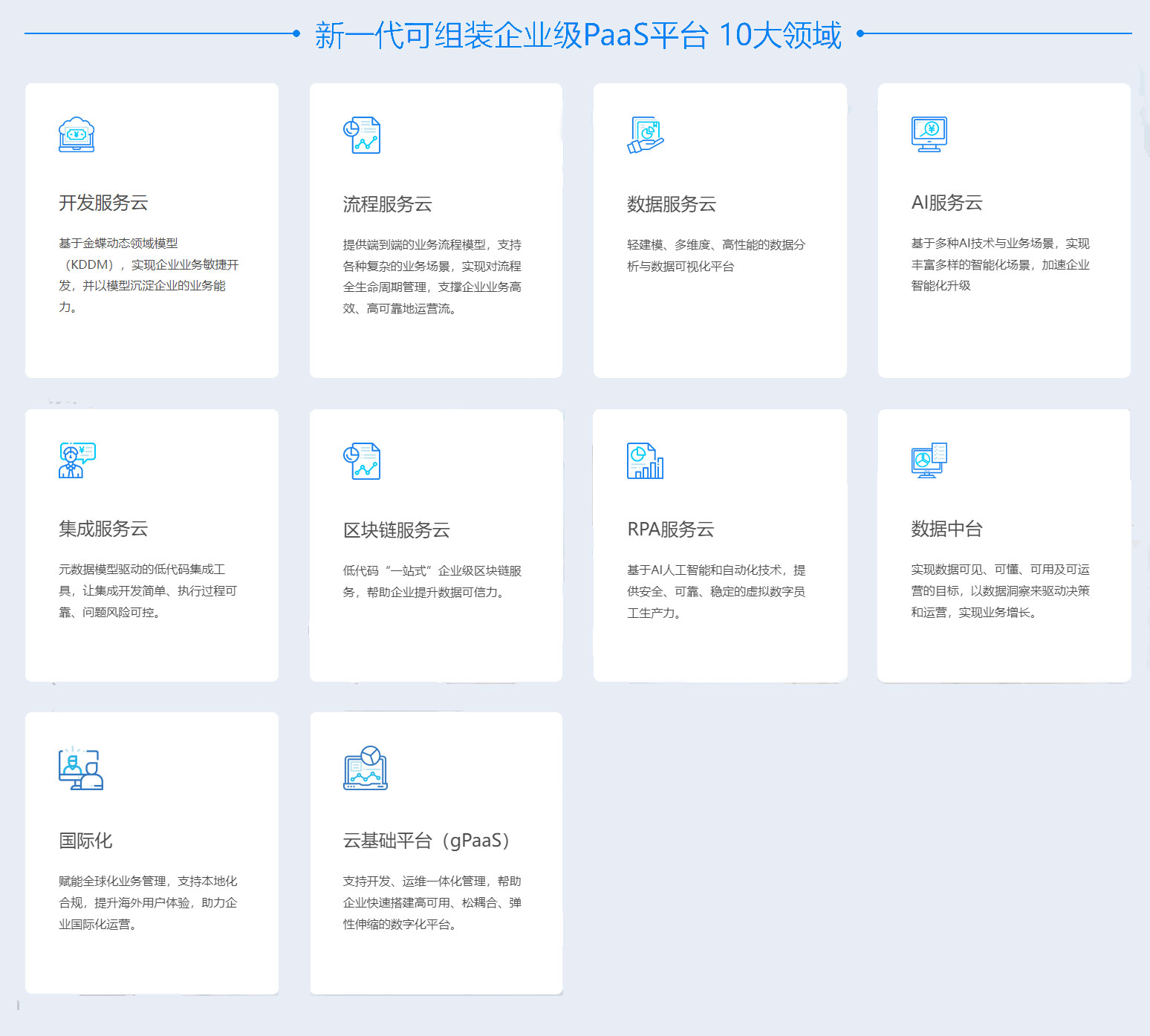The width and height of the screenshot is (1150, 1036).
Task: Click the 区块链服务云 document icon
Action: tap(362, 461)
